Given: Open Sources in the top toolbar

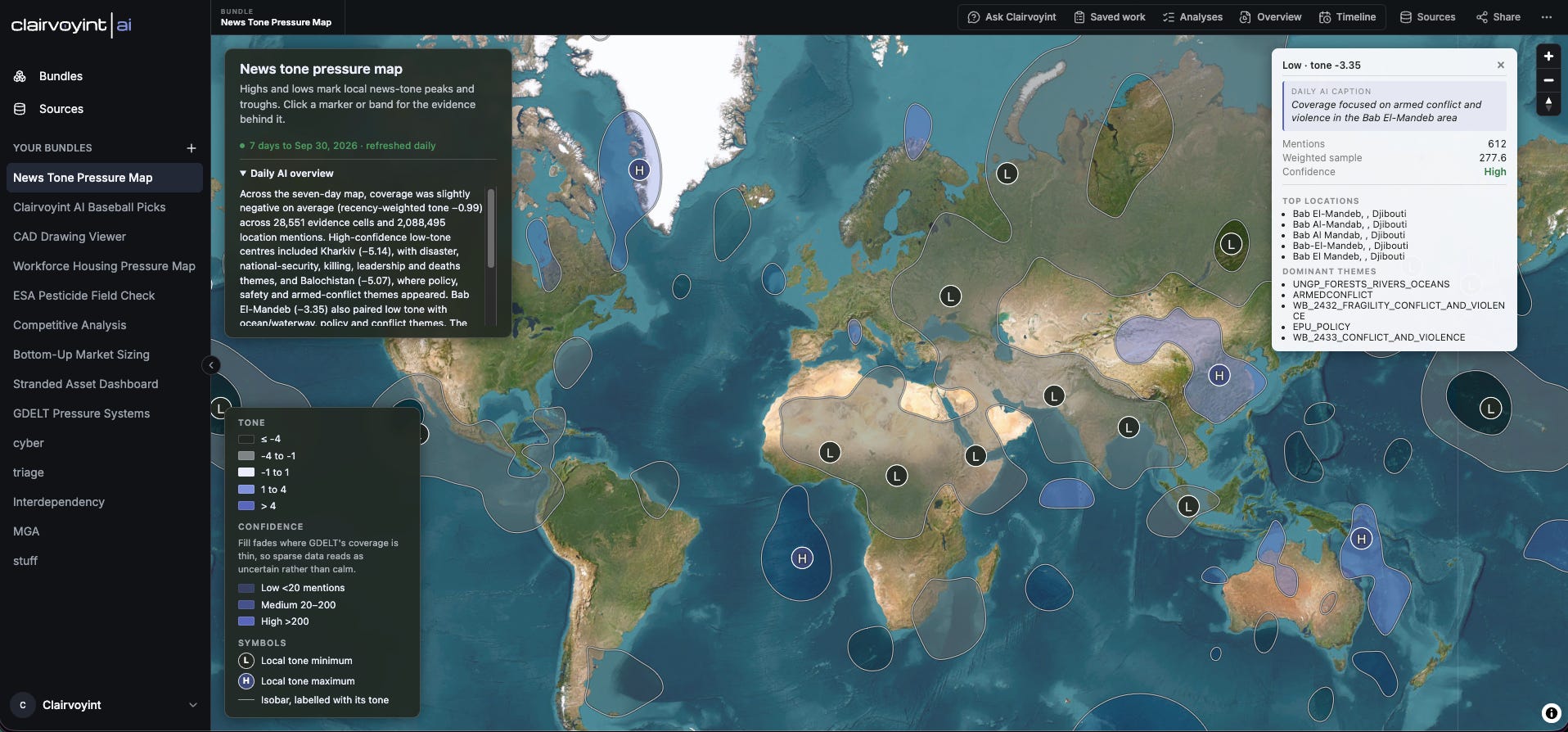Looking at the screenshot, I should coord(1427,17).
